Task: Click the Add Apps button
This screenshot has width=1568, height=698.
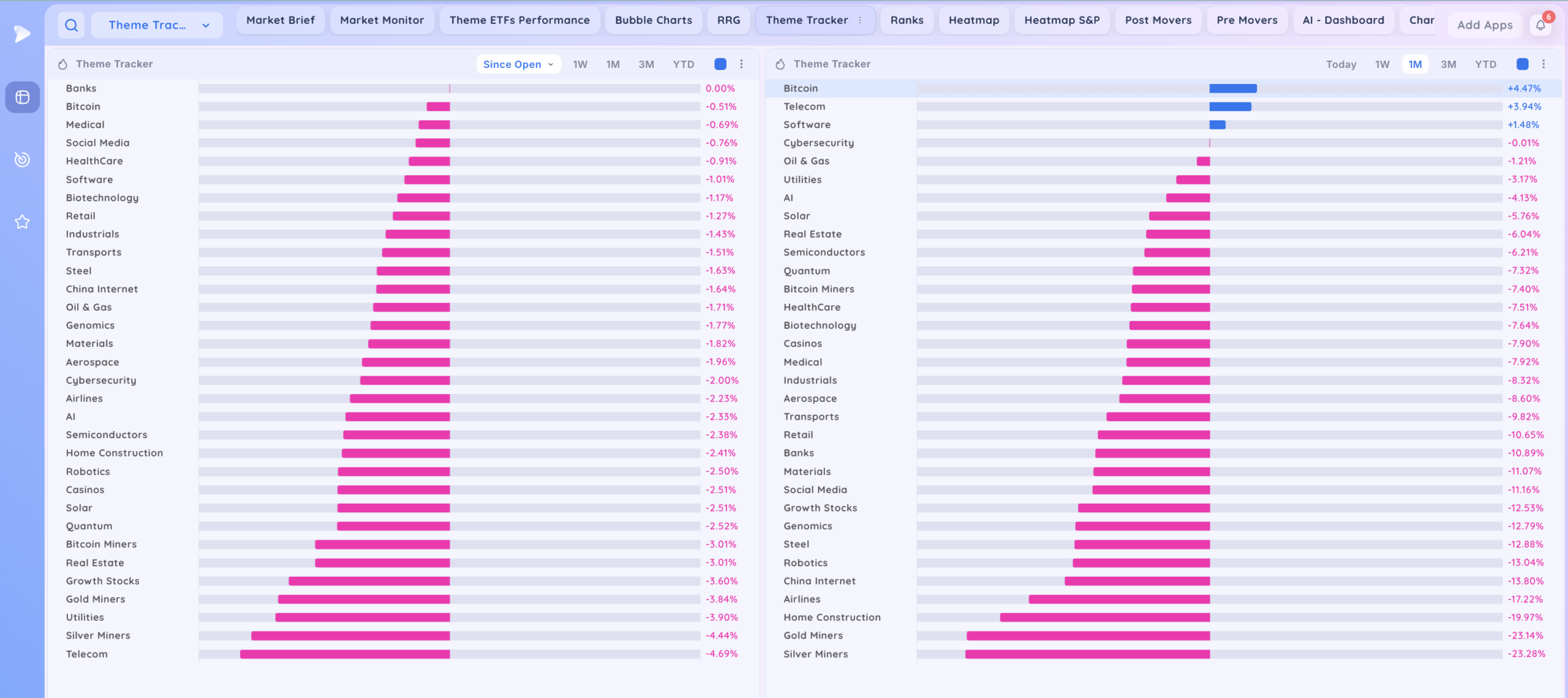Action: [x=1484, y=25]
